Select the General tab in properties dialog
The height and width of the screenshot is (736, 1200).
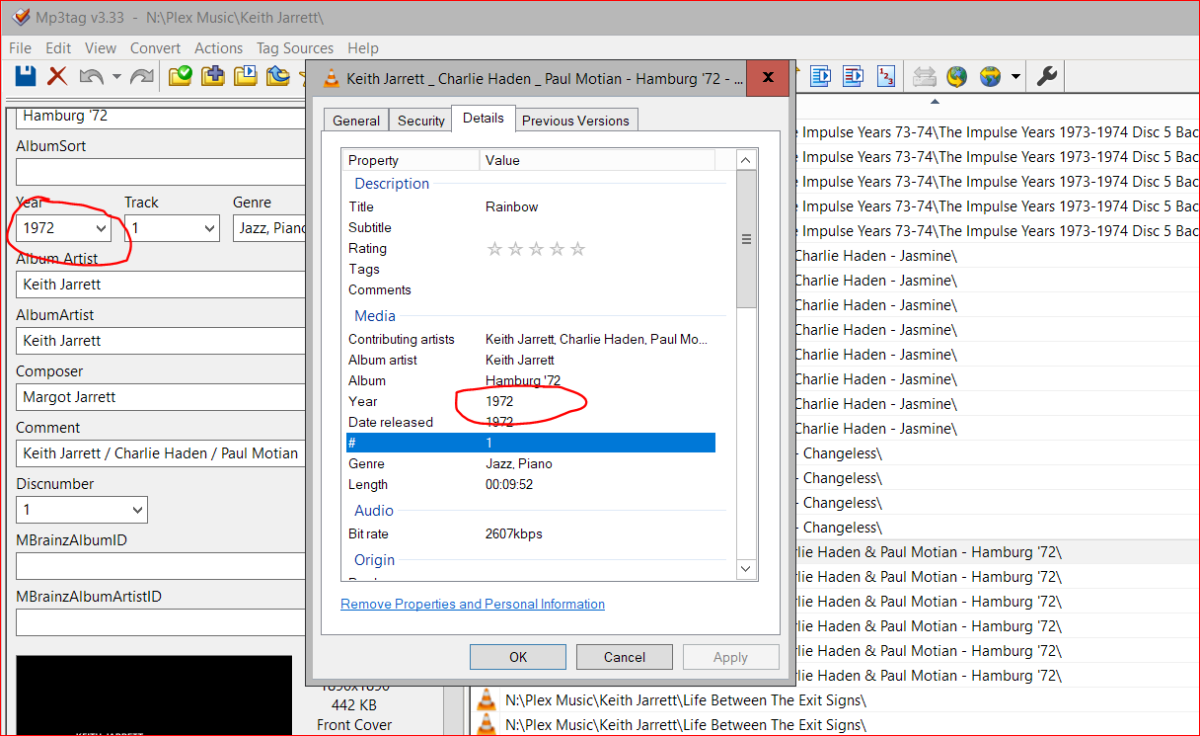click(356, 120)
